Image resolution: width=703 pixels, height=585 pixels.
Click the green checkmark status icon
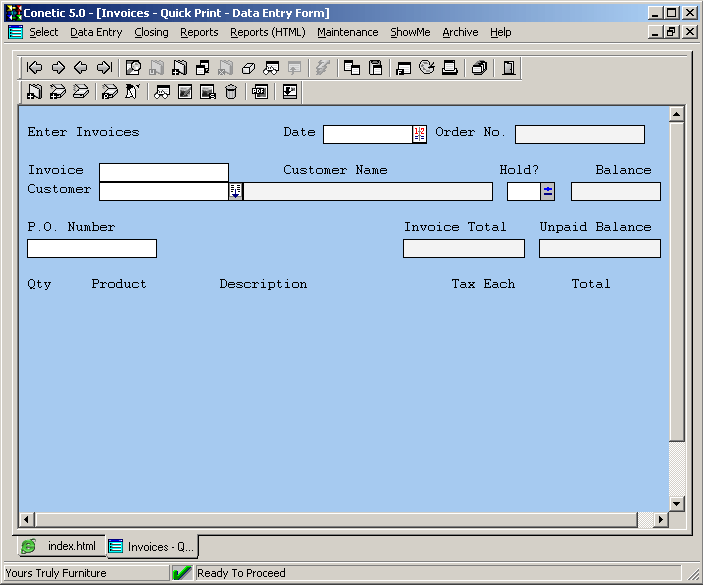point(181,573)
